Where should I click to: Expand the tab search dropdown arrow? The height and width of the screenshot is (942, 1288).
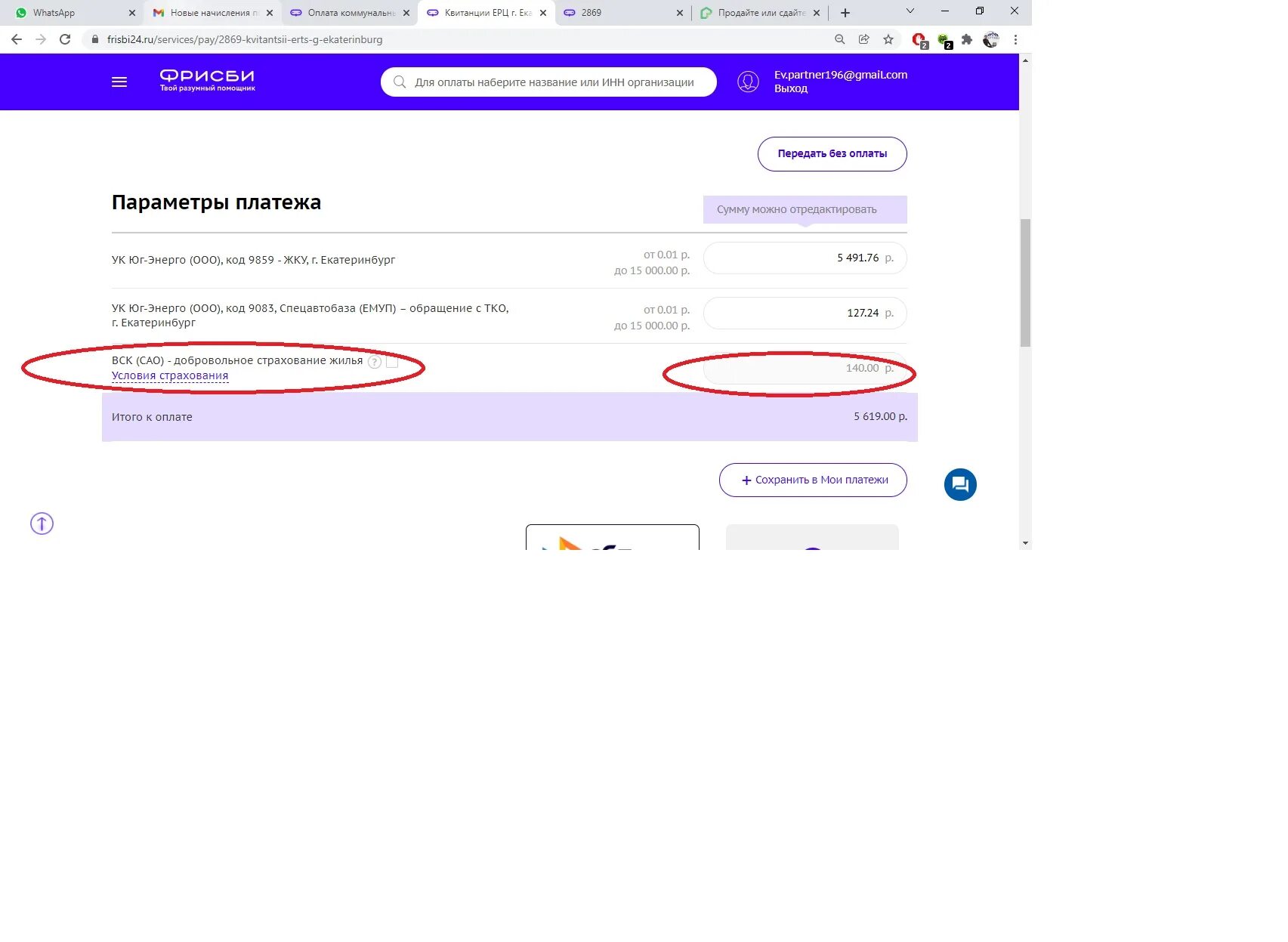910,11
